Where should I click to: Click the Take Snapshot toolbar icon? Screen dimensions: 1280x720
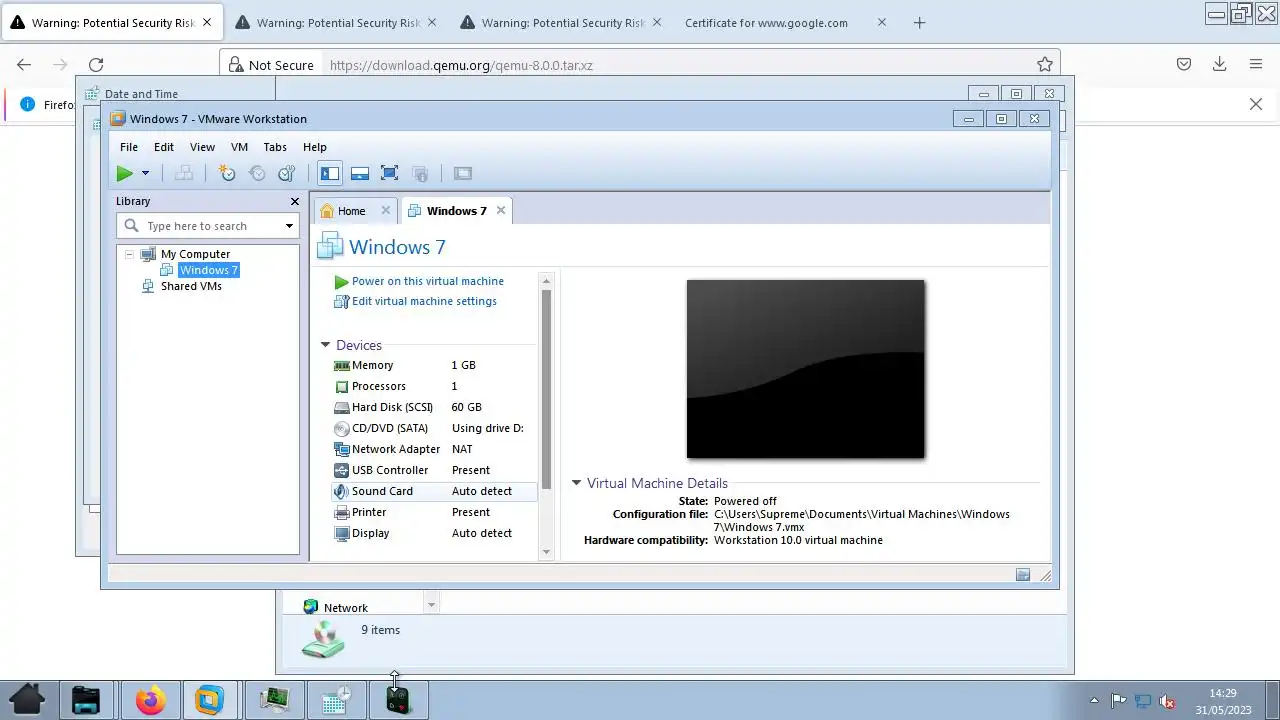227,173
